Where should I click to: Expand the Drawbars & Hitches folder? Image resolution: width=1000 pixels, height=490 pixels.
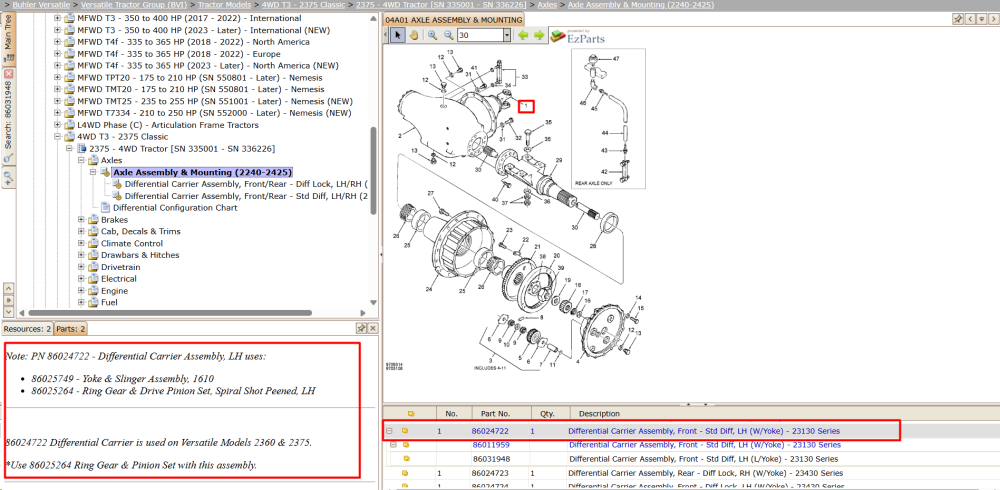tap(81, 255)
